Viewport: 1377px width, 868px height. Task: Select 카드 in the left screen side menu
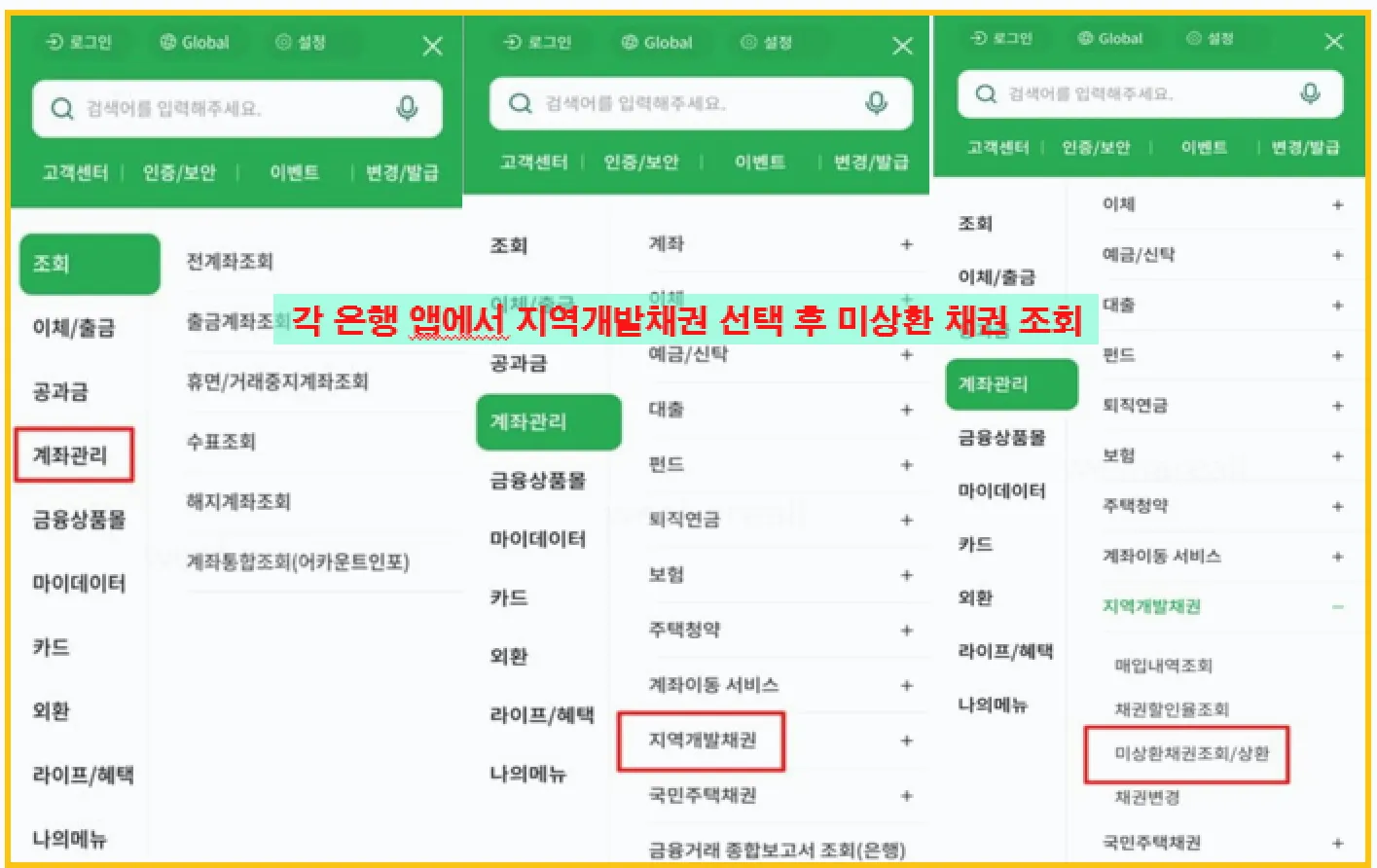(x=51, y=647)
